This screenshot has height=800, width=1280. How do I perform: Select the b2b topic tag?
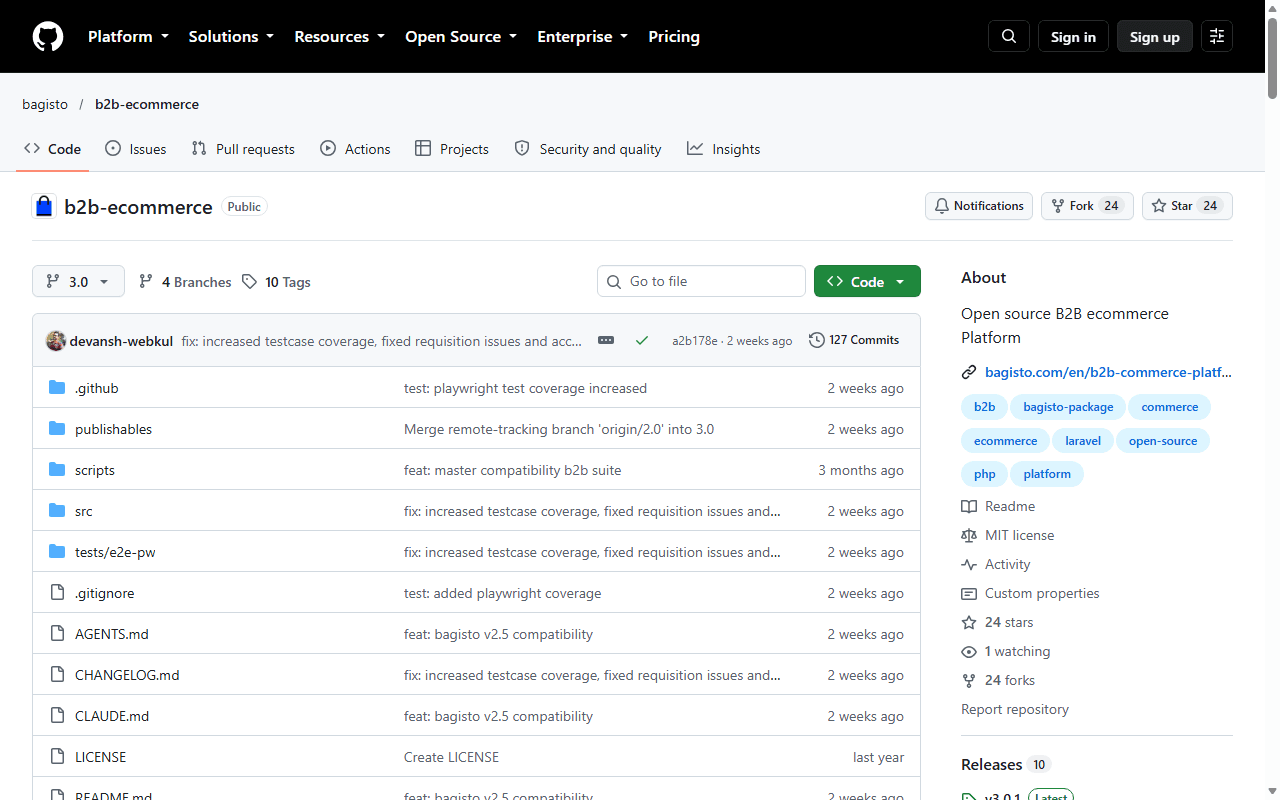985,407
